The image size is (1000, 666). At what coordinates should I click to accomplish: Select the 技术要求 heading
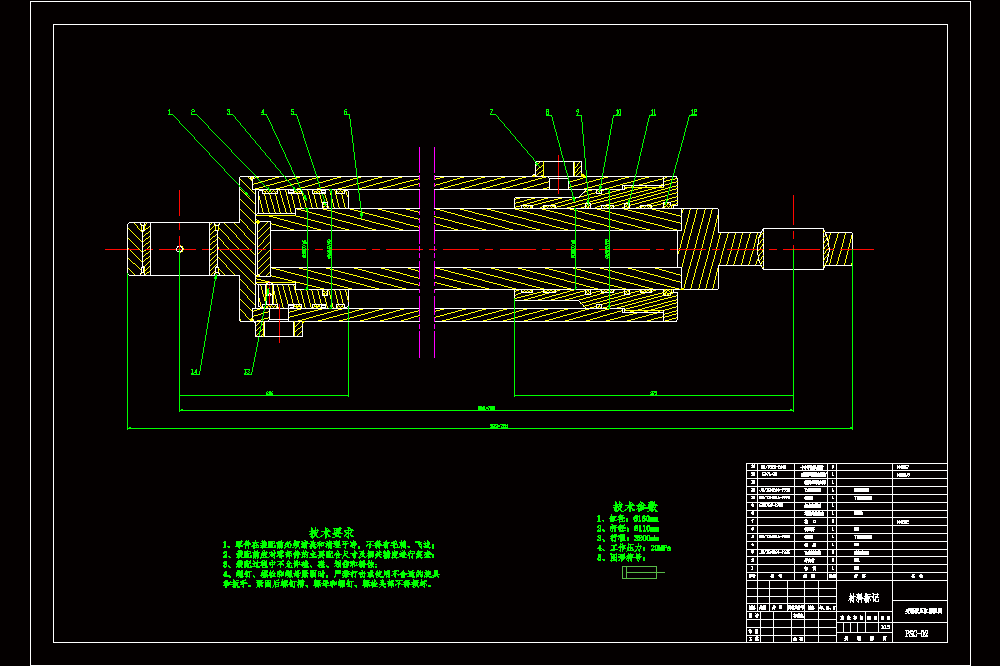331,533
